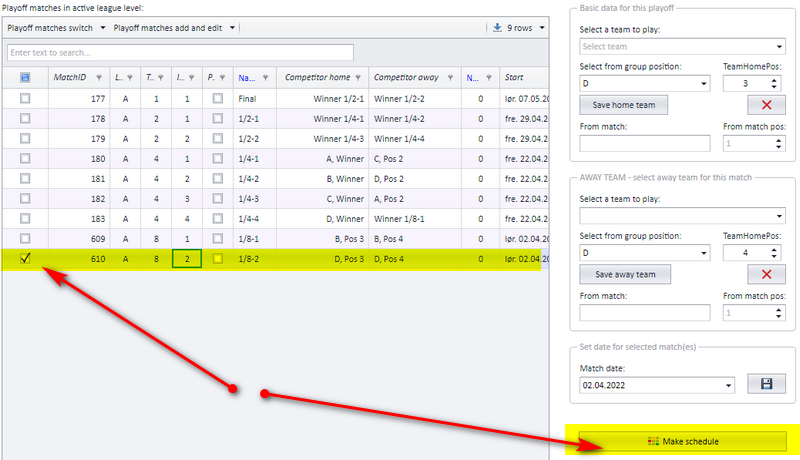Viewport: 800px width, 460px height.
Task: Tick the row checkbox for match 178
Action: click(25, 118)
